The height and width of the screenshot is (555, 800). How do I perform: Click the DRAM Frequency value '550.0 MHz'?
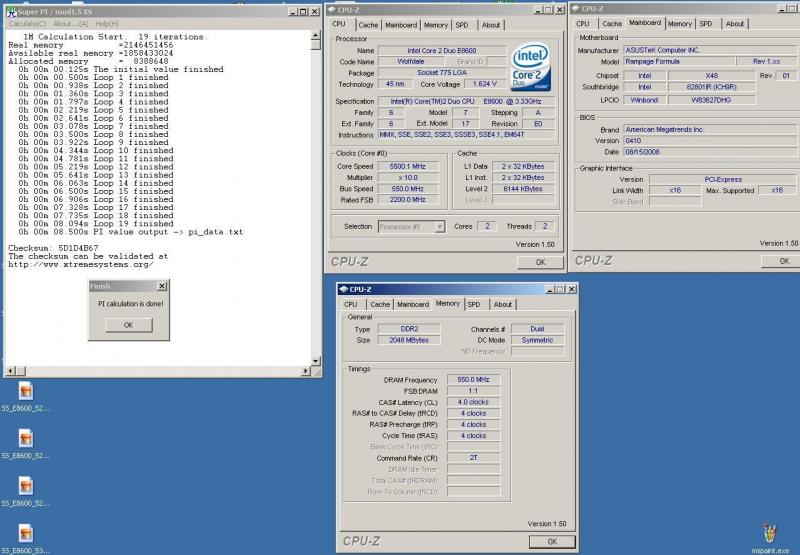[x=473, y=380]
